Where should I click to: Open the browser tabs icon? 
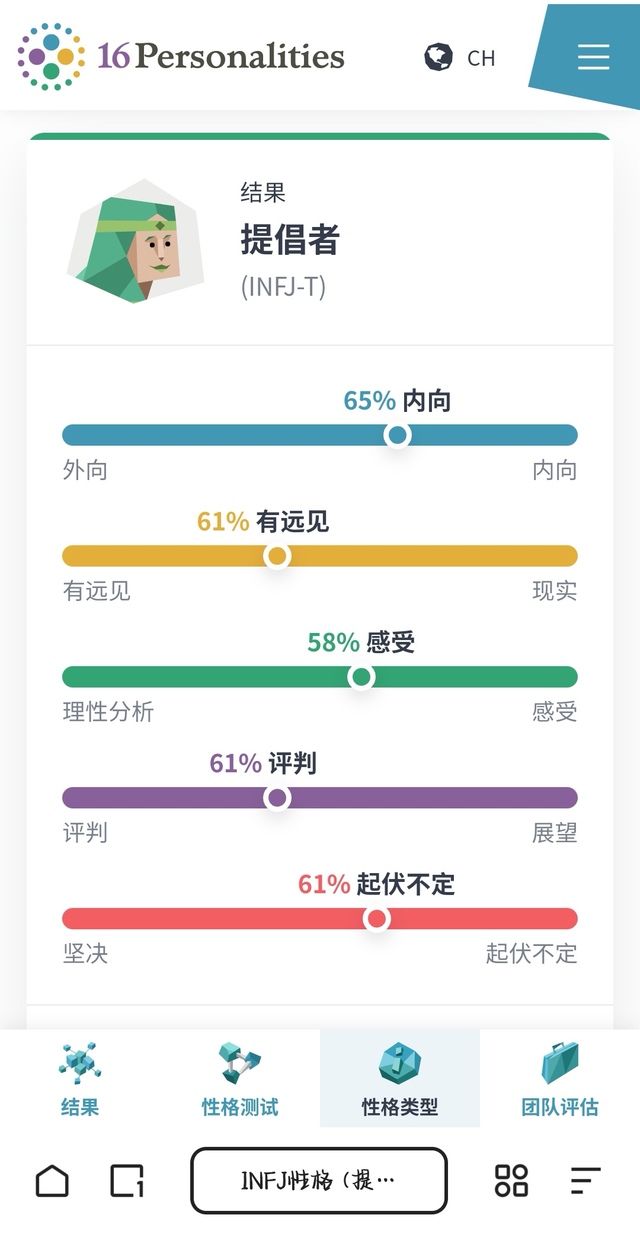pos(127,1181)
